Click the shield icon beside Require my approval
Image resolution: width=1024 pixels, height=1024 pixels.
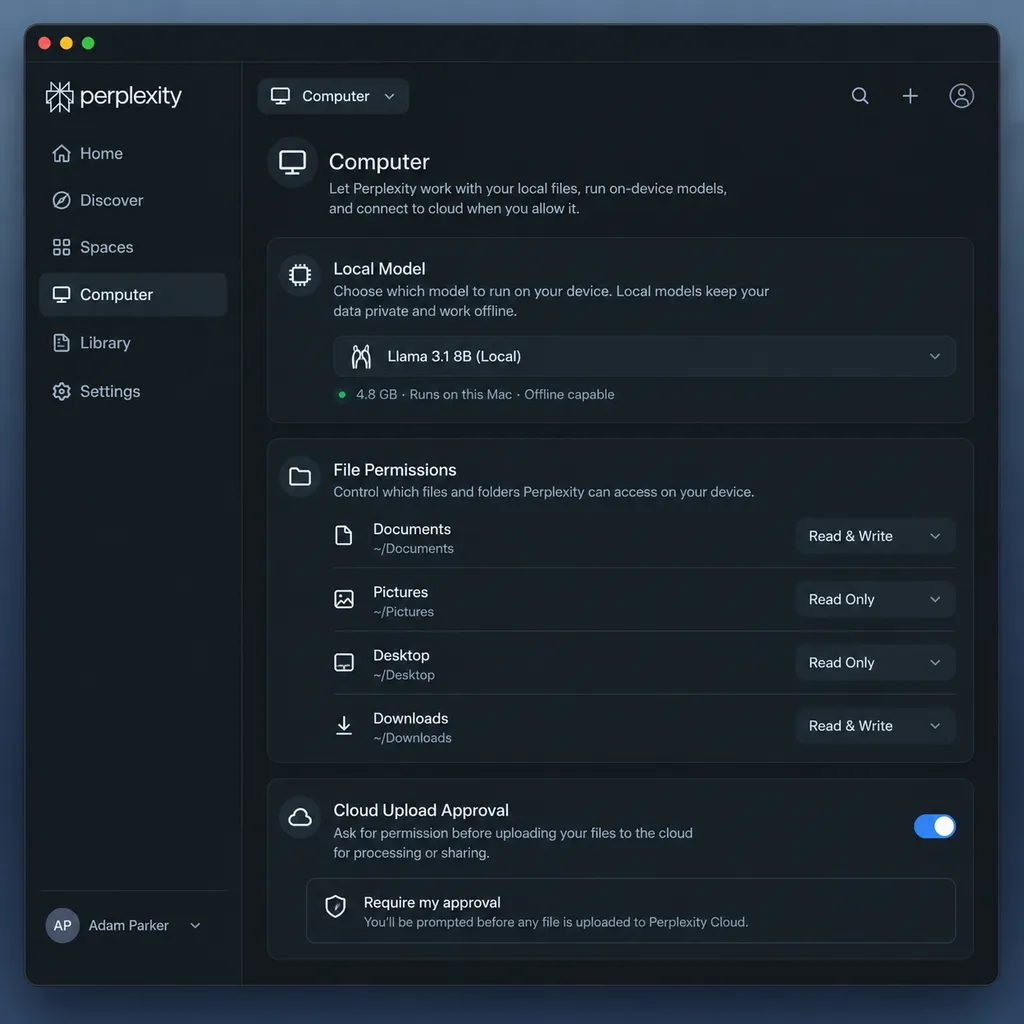pos(335,906)
